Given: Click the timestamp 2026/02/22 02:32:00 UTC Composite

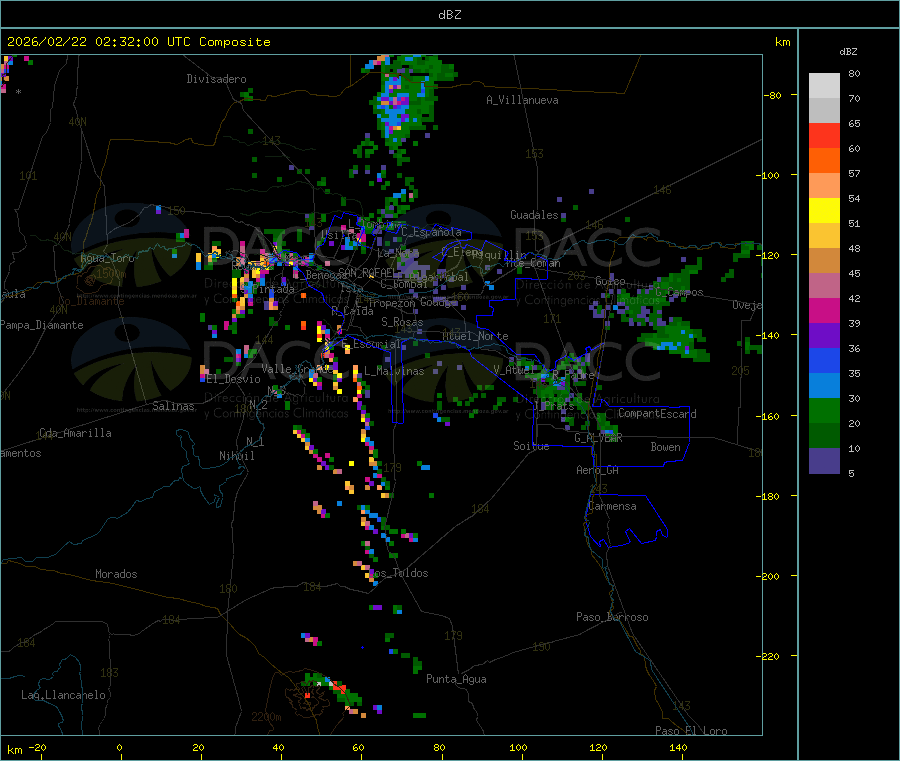Looking at the screenshot, I should click(x=138, y=42).
